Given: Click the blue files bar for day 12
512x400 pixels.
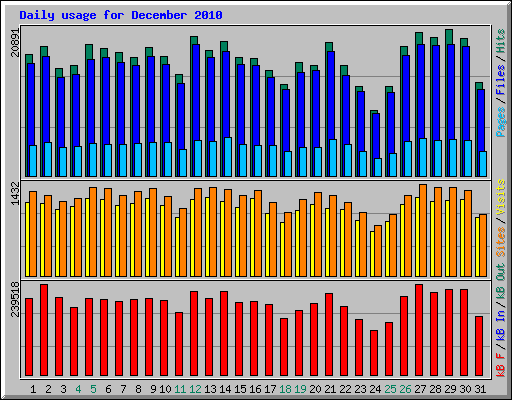Looking at the screenshot, I should click(196, 110).
